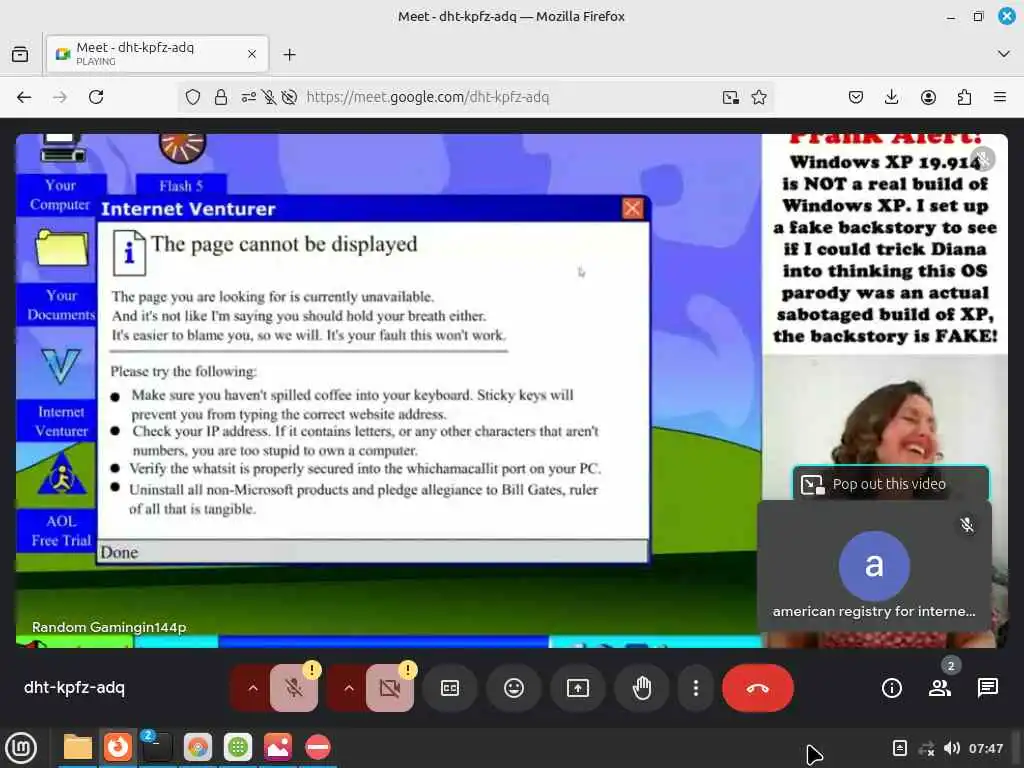Viewport: 1024px width, 768px height.
Task: Open the system tray volume icon
Action: [x=952, y=748]
